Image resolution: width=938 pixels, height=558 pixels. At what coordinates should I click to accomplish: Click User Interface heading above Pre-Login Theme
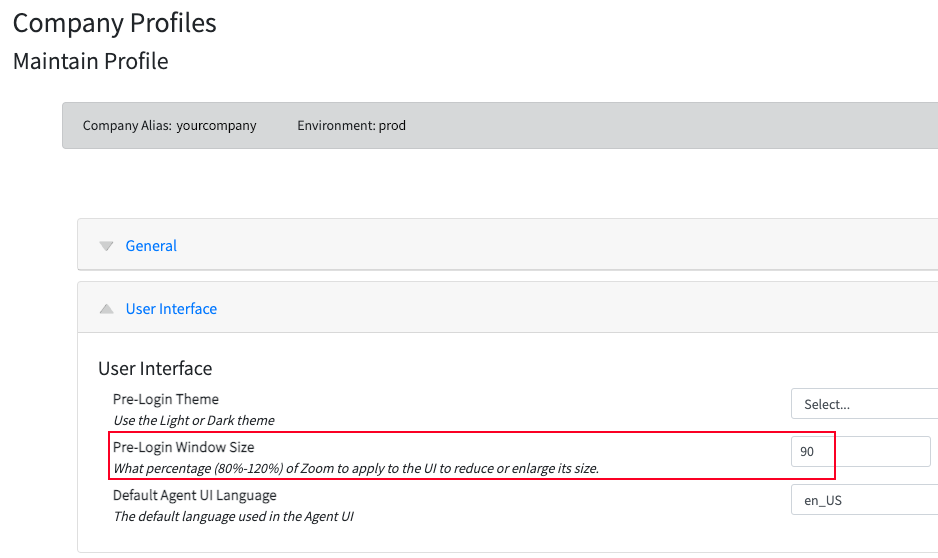pyautogui.click(x=155, y=368)
